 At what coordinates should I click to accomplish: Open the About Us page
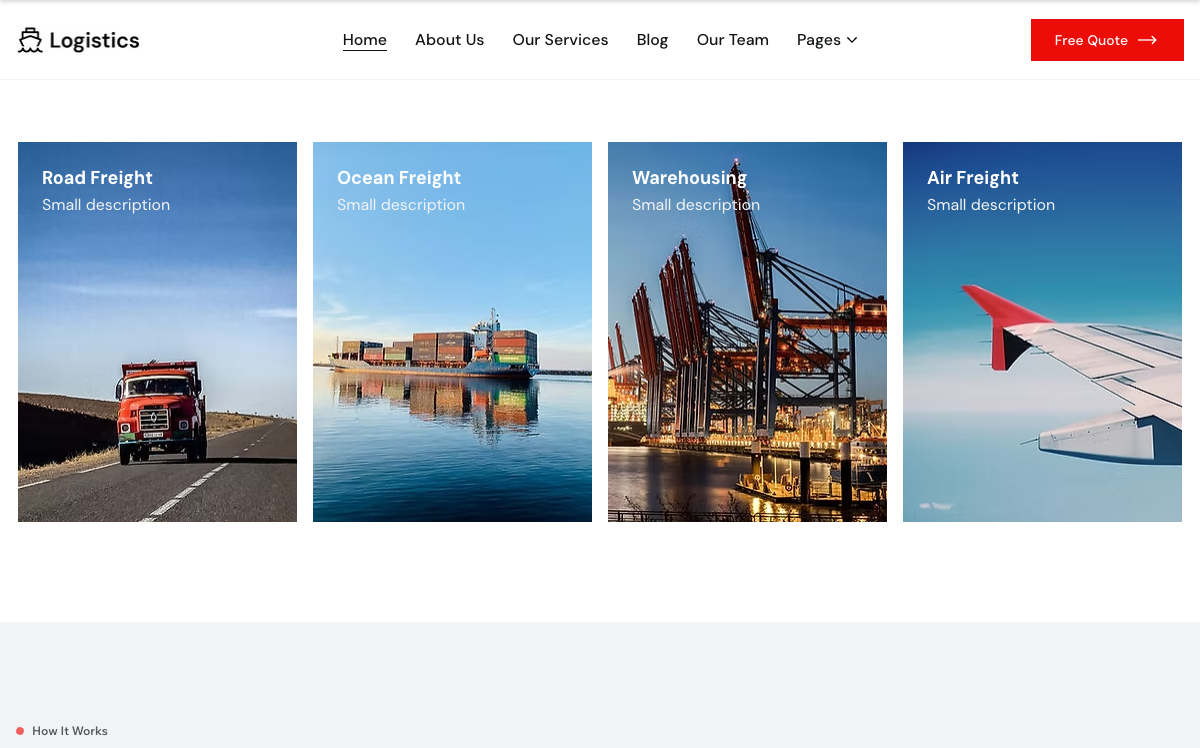pyautogui.click(x=449, y=40)
